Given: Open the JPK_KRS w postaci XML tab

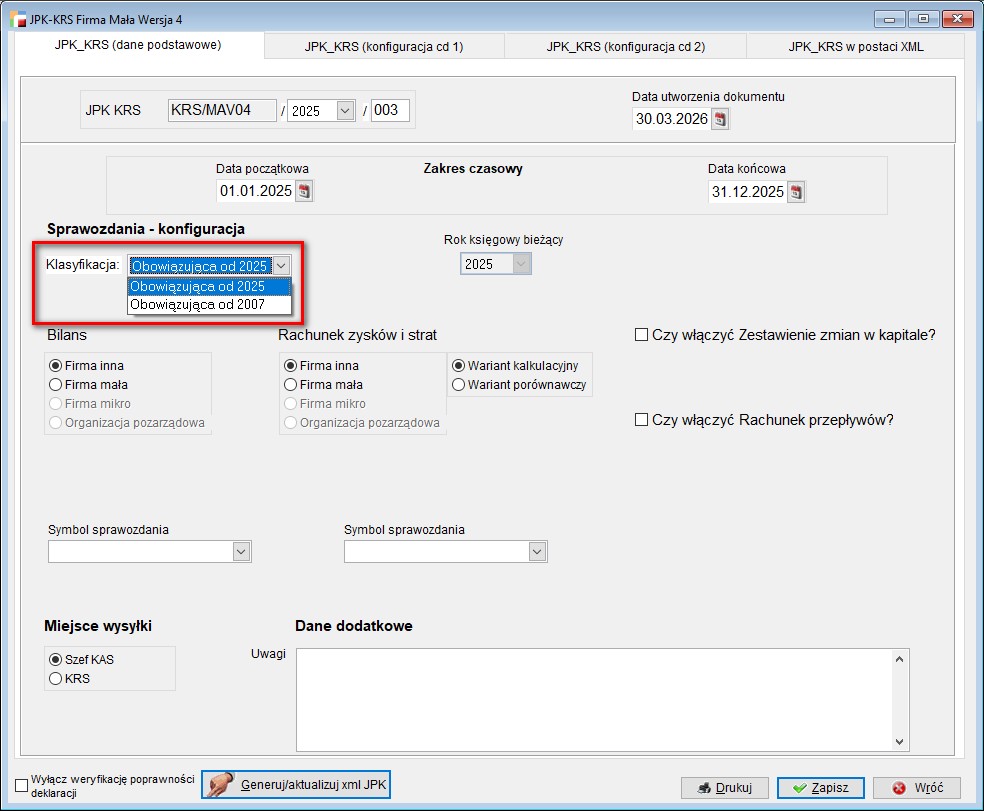Looking at the screenshot, I should pos(855,46).
